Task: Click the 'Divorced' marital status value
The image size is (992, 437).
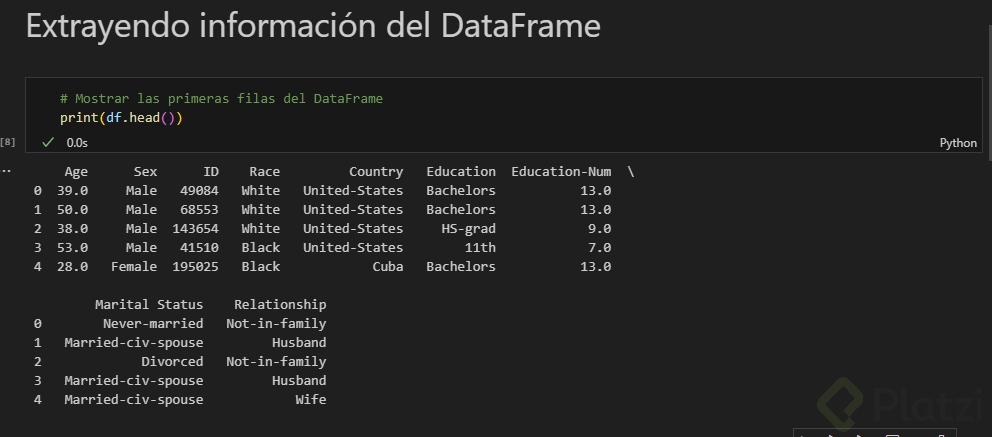Action: click(172, 362)
